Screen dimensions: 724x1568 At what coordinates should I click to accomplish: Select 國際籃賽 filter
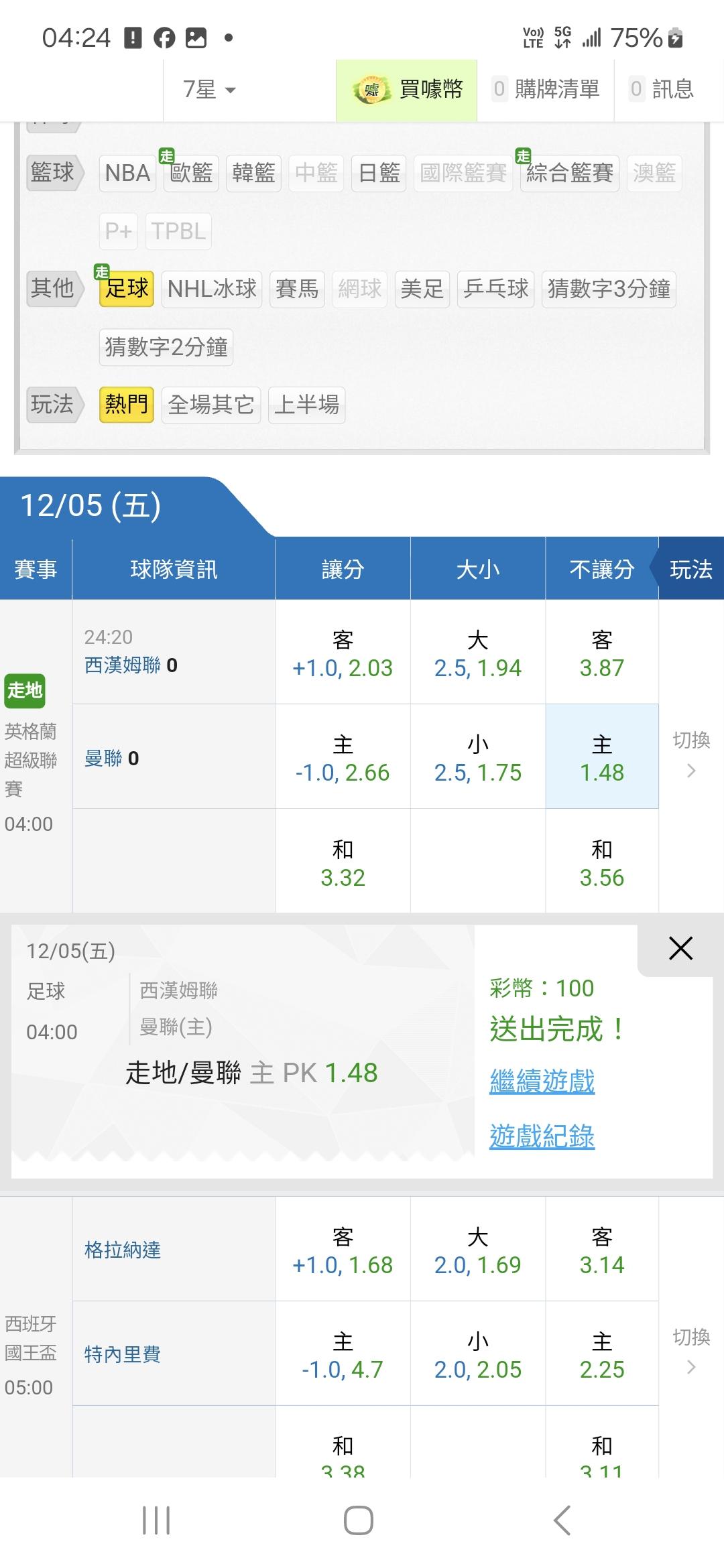coord(463,174)
